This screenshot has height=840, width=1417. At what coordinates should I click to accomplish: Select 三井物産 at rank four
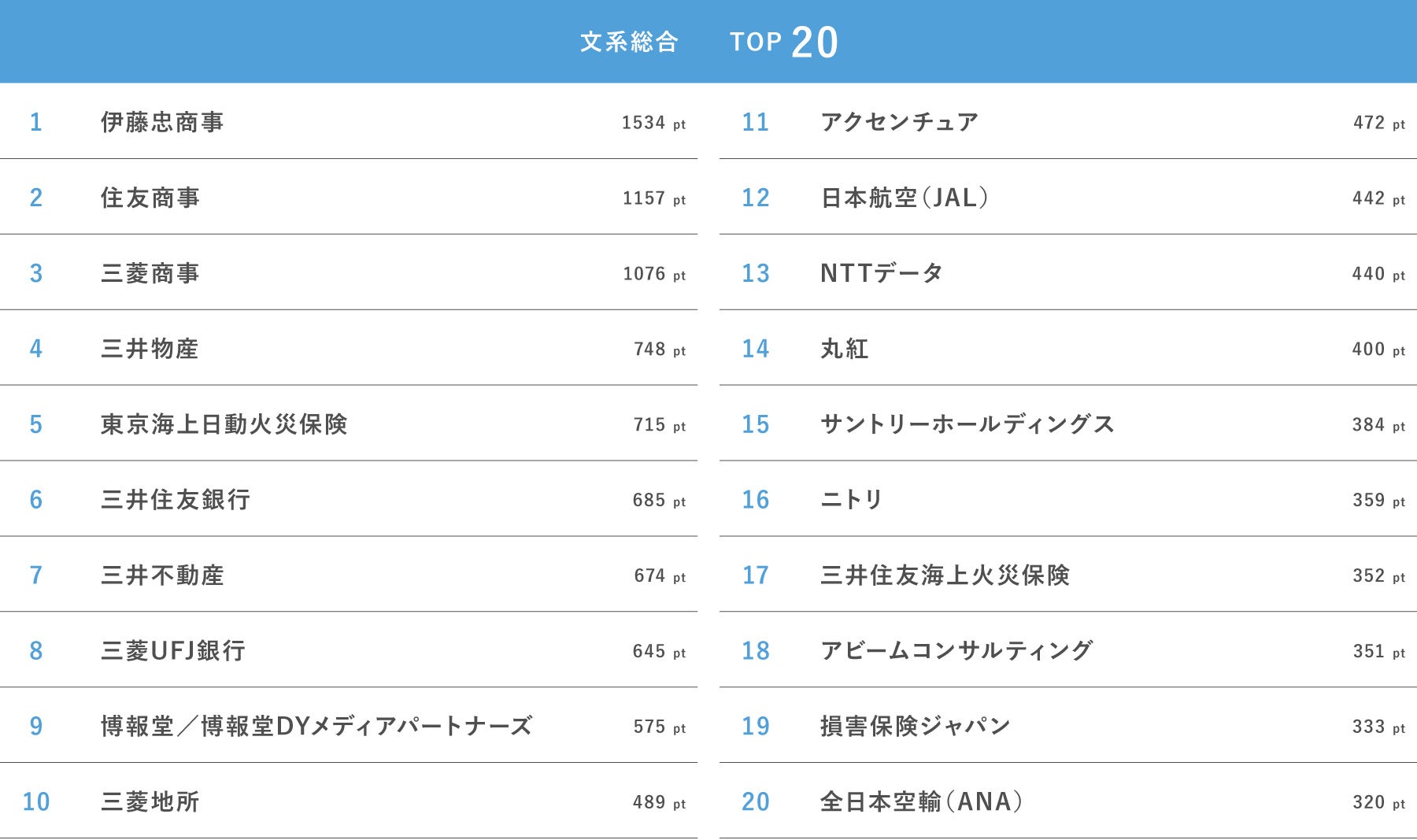(150, 349)
